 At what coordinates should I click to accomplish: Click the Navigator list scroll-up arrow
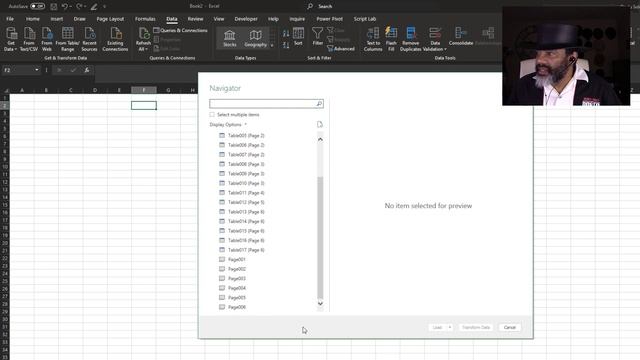pos(320,140)
